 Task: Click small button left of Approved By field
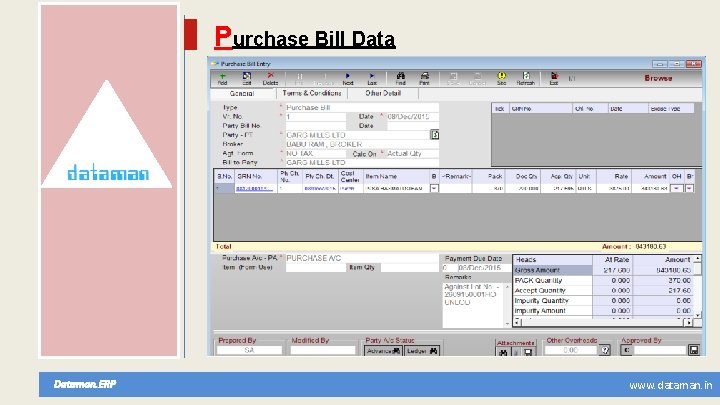[626, 350]
